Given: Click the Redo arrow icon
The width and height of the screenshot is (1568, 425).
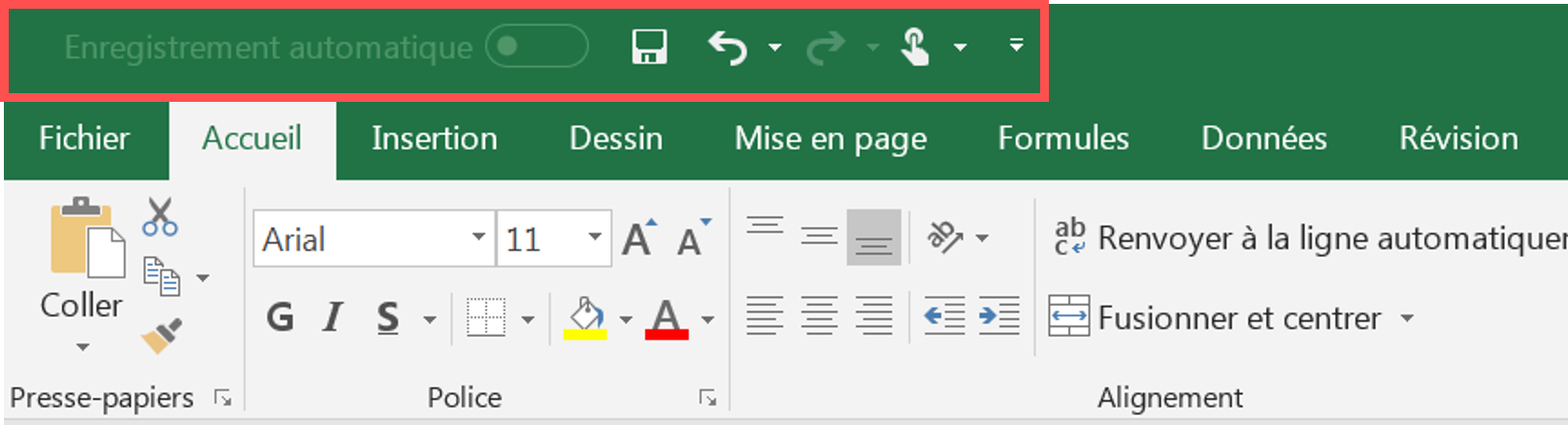Looking at the screenshot, I should coord(826,47).
